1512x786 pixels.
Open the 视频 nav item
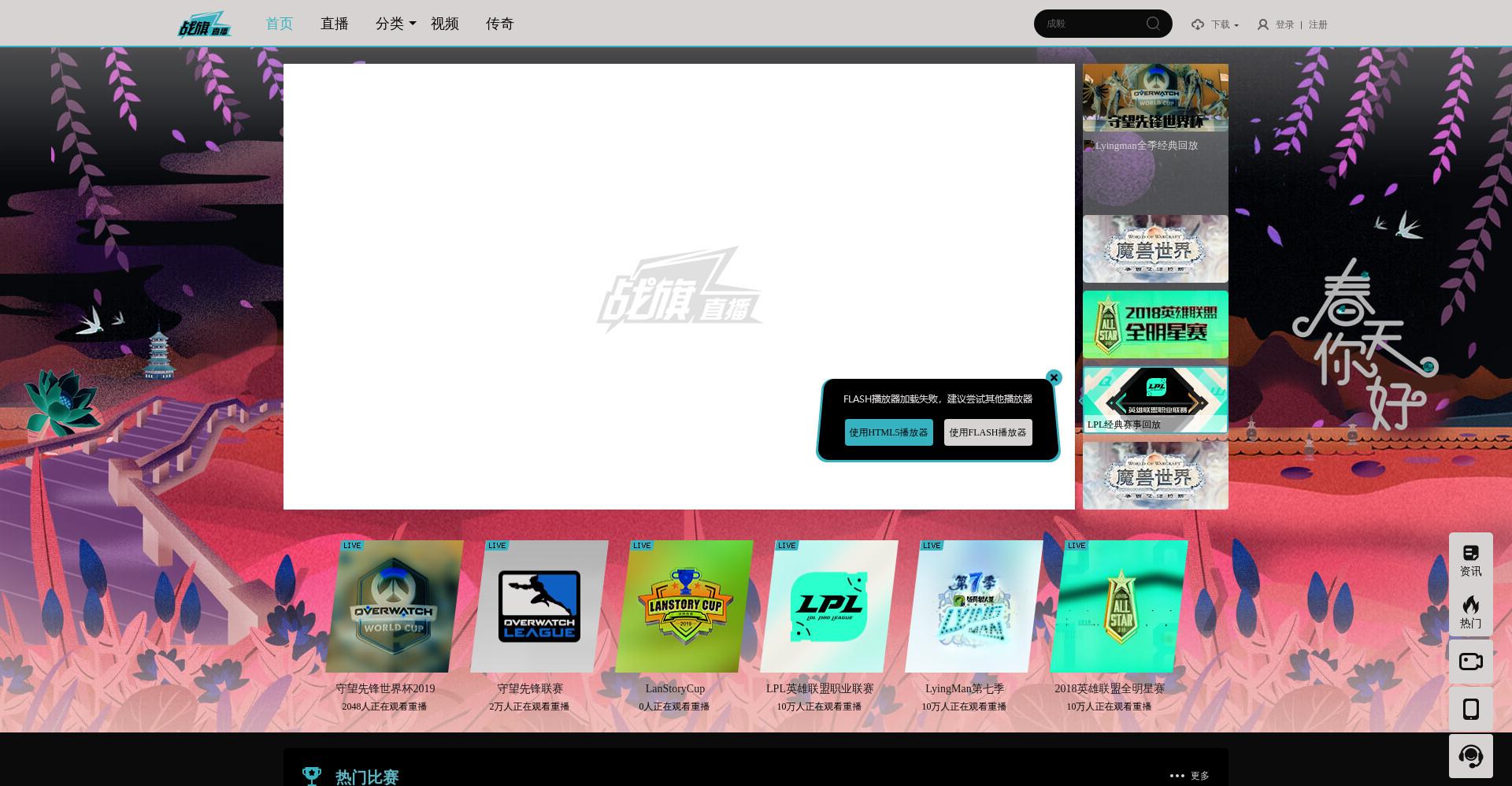coord(445,24)
